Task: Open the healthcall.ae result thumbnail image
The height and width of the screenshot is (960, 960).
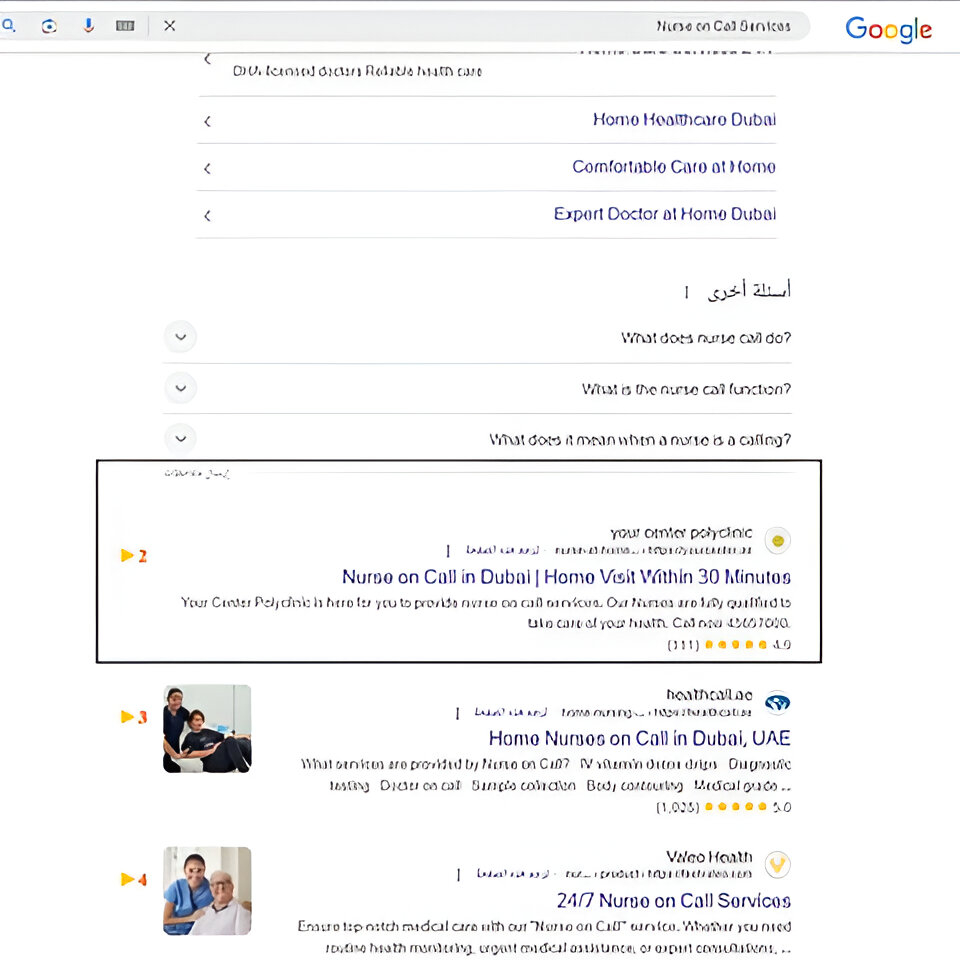Action: pos(207,729)
